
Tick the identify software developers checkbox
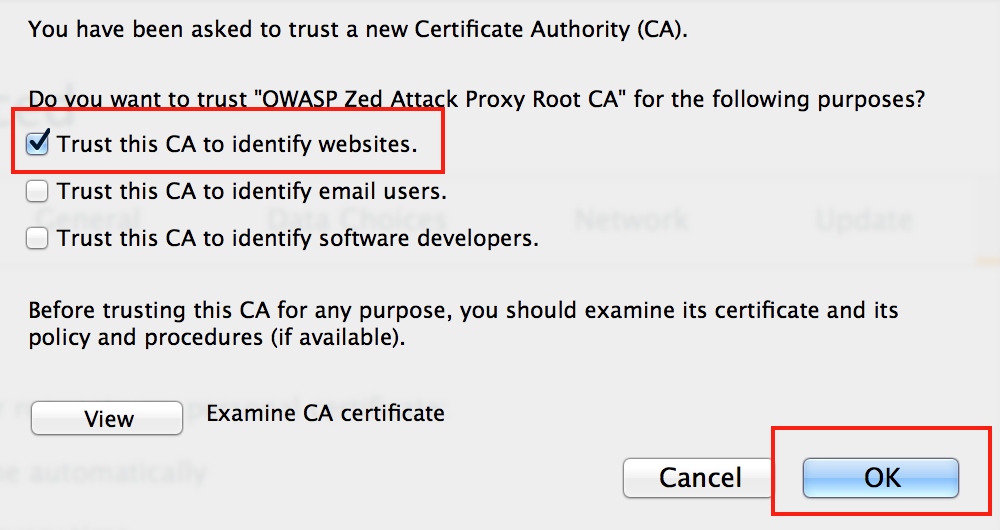(37, 238)
